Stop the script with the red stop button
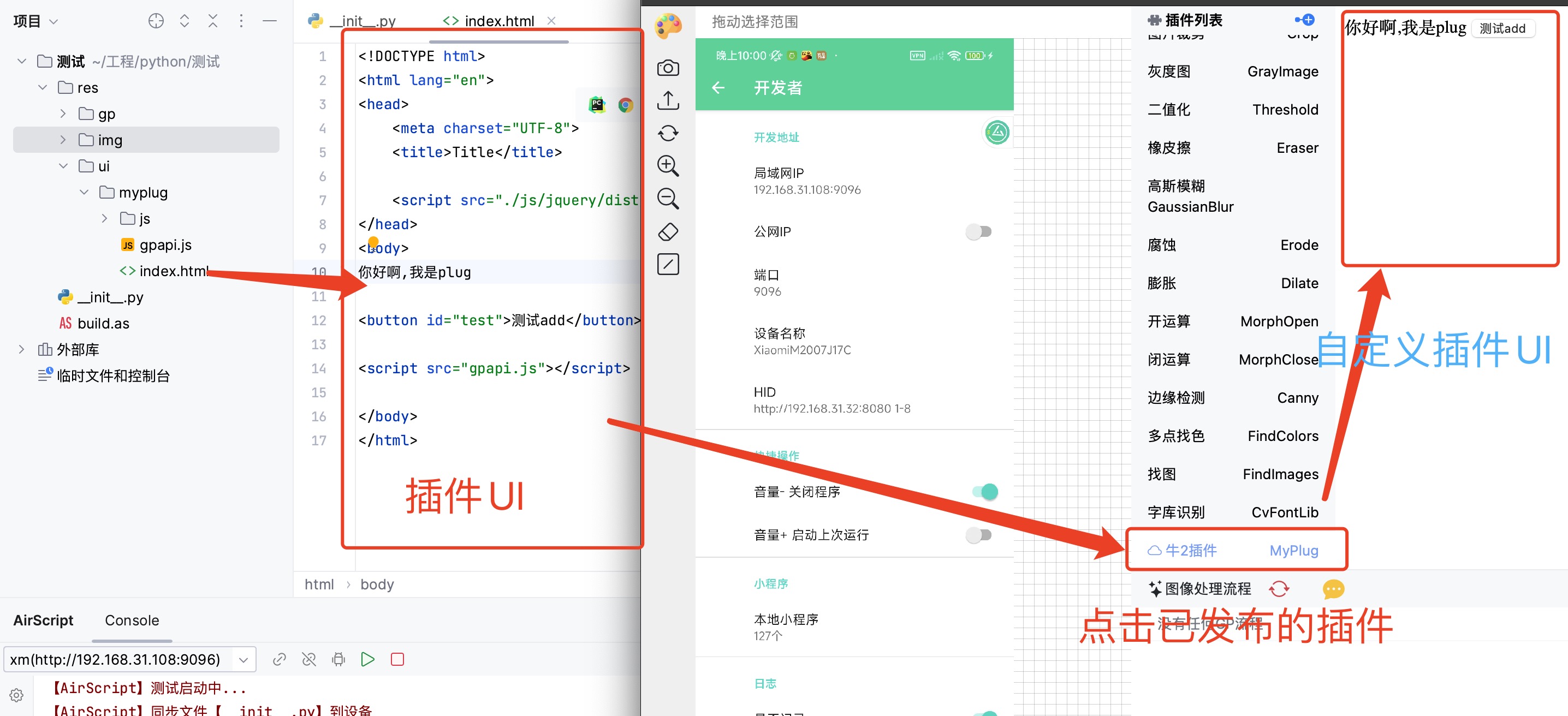Viewport: 1568px width, 716px height. (397, 659)
